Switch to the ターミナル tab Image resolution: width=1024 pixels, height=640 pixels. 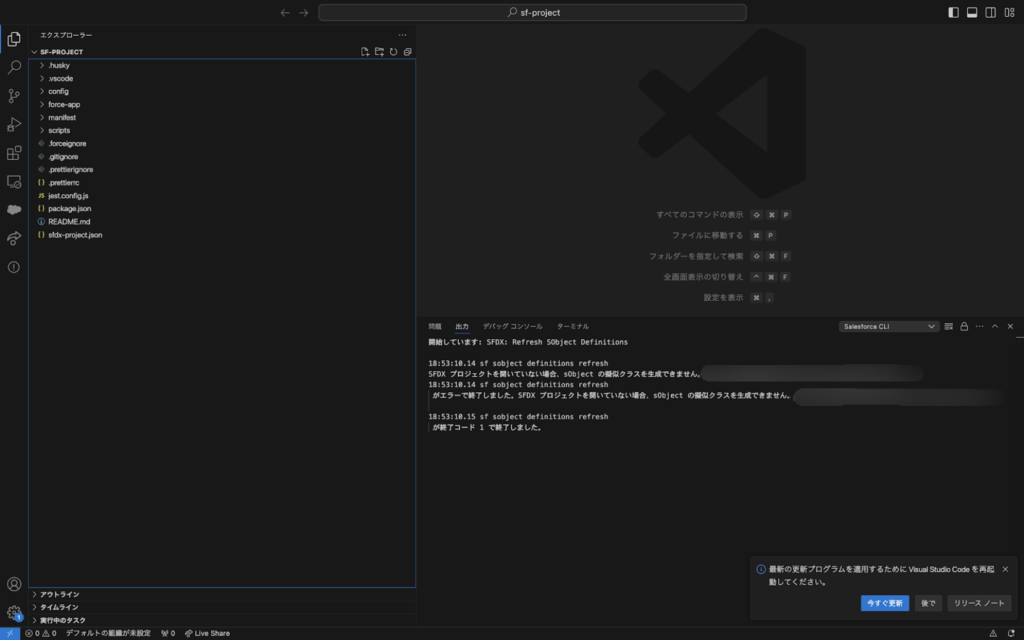coord(572,326)
